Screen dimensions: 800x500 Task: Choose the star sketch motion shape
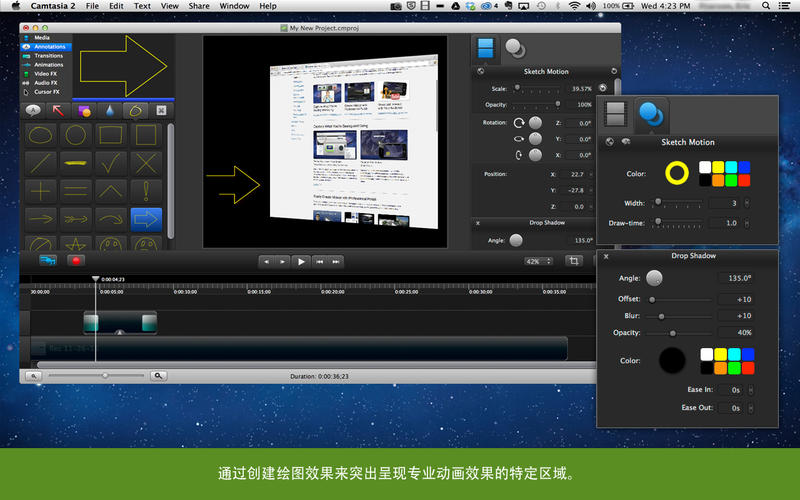72,243
